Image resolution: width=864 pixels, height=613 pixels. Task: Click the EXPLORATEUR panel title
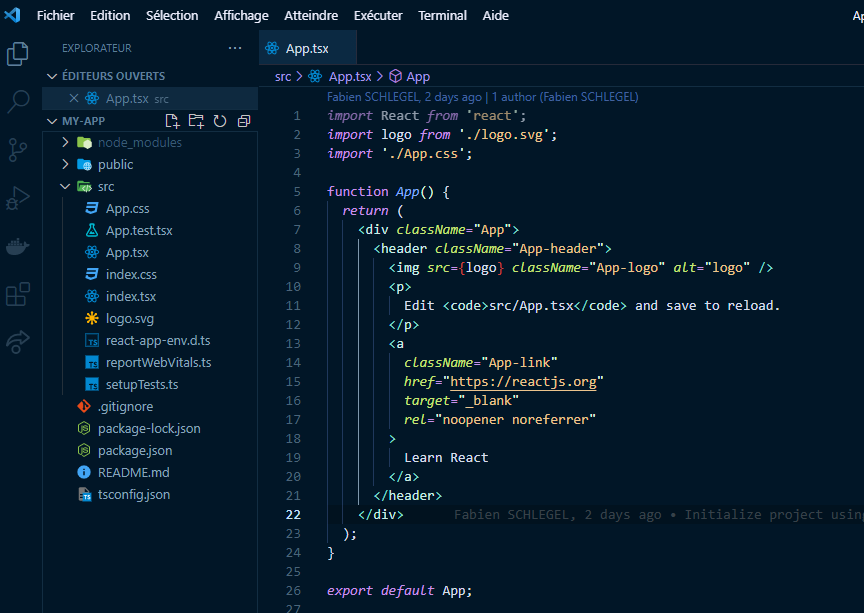pyautogui.click(x=97, y=48)
